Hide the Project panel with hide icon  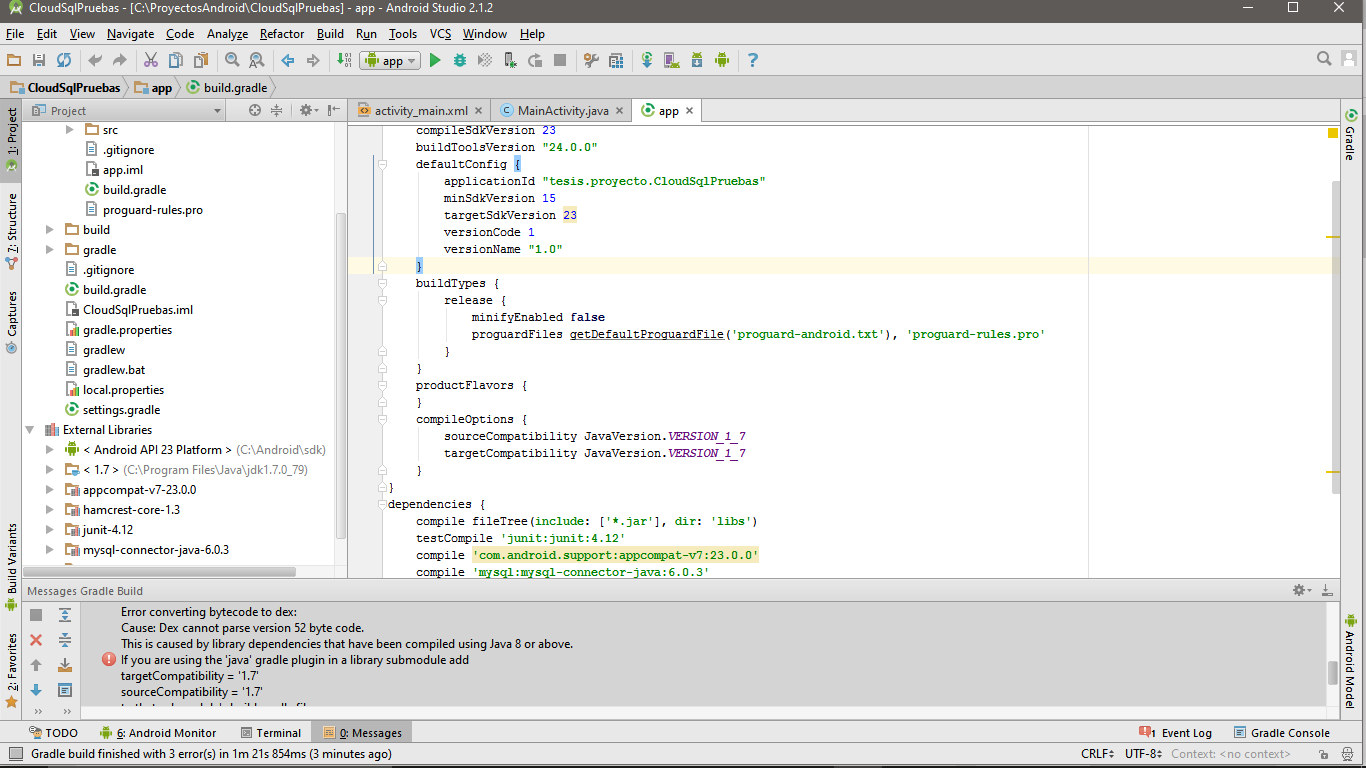pyautogui.click(x=334, y=110)
